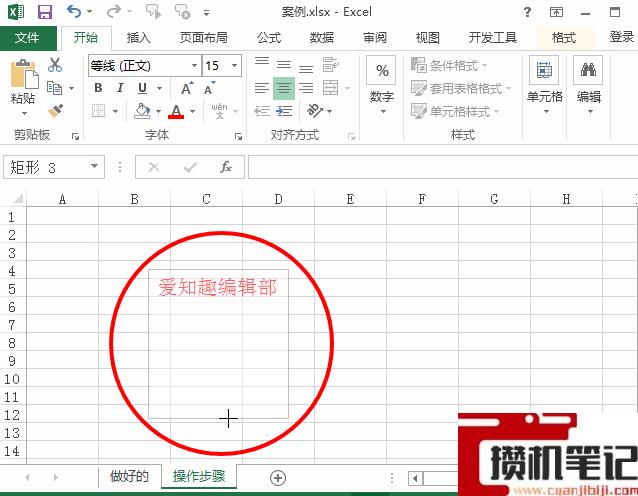Align text to the right
Screen dimensions: 638x496
pyautogui.click(x=306, y=88)
